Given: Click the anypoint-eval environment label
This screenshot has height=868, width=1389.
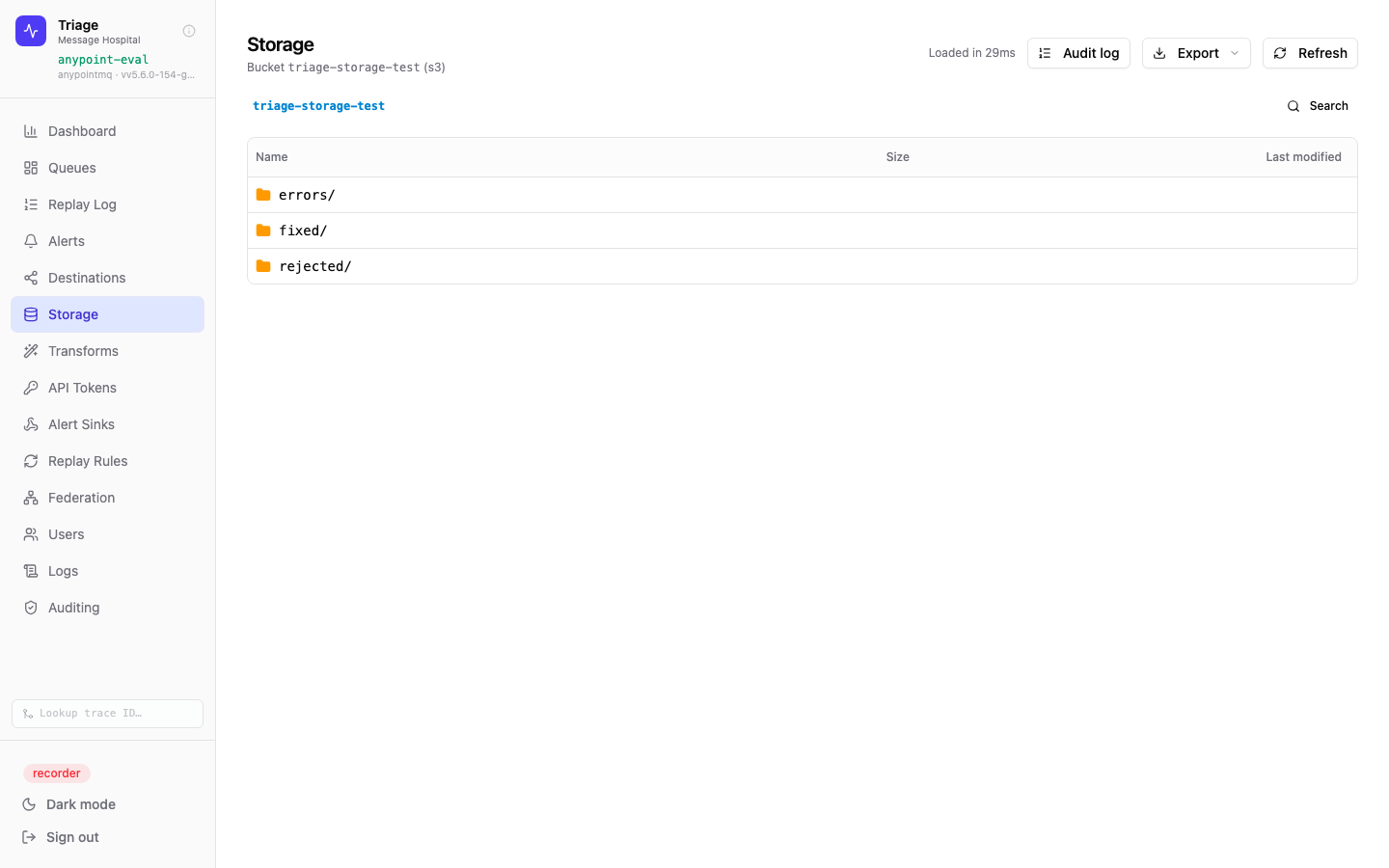Looking at the screenshot, I should tap(103, 60).
